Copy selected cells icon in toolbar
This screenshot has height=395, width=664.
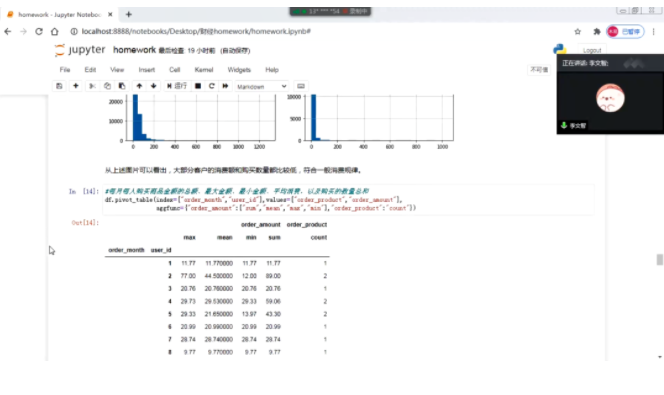[x=107, y=86]
